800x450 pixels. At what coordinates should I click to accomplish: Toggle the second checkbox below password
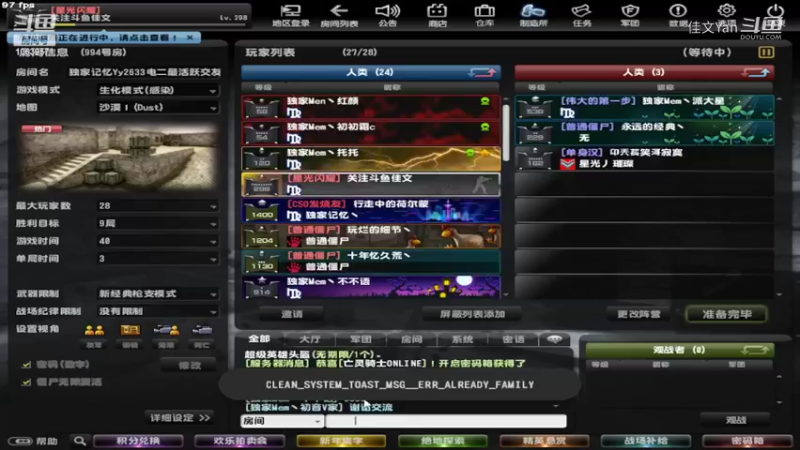coord(26,382)
